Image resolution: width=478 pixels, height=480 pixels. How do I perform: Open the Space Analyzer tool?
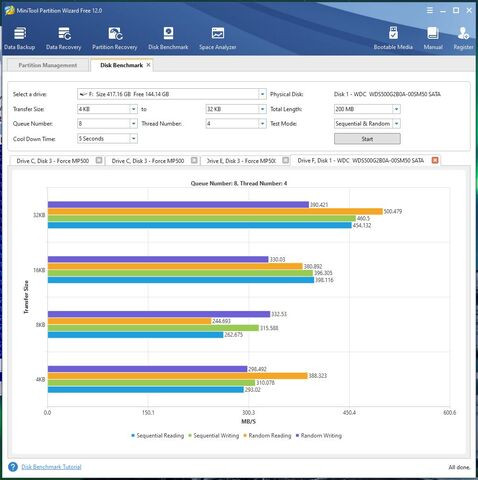tap(218, 38)
